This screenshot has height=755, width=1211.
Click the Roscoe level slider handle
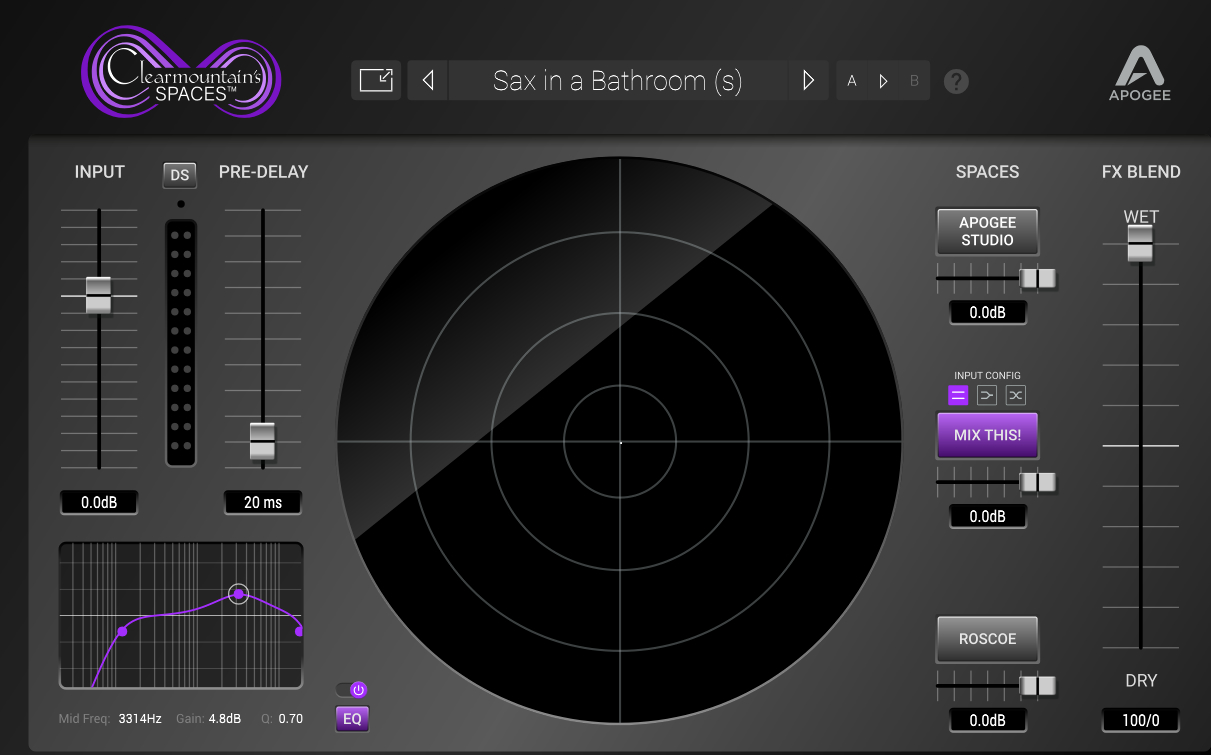1038,686
